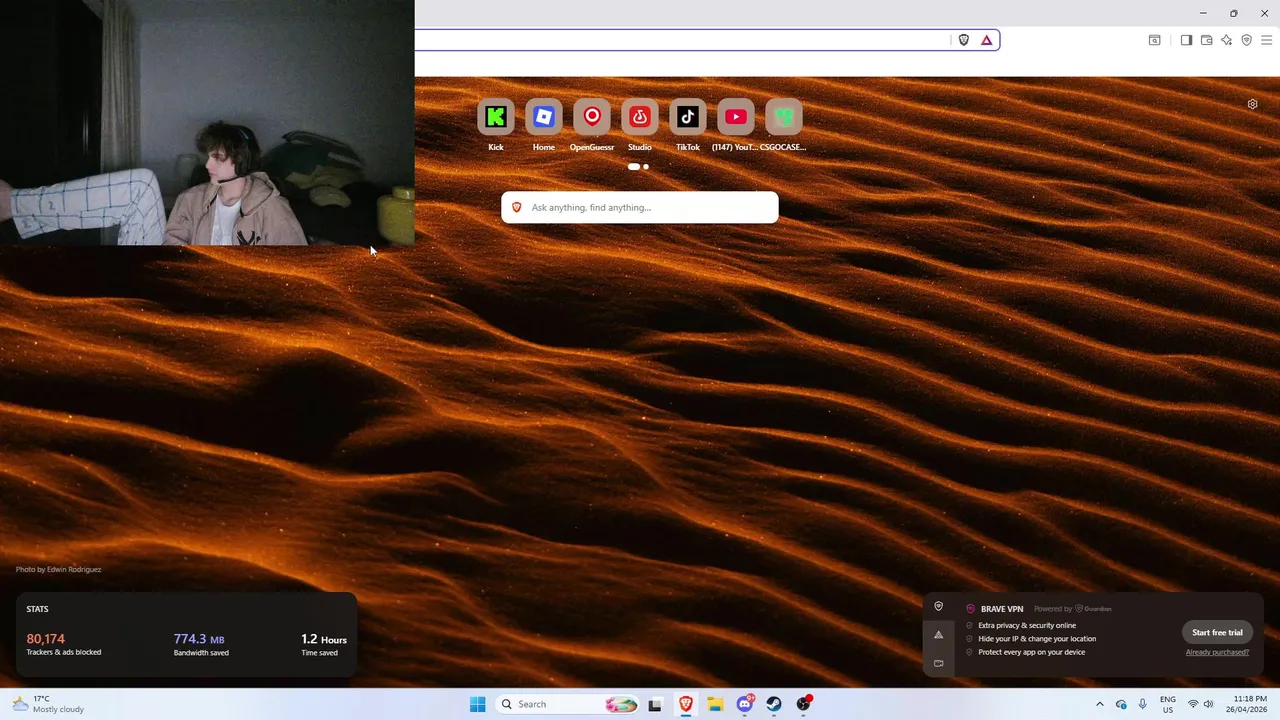This screenshot has height=720, width=1280.
Task: Open the Studio shortcut tile
Action: pyautogui.click(x=640, y=117)
